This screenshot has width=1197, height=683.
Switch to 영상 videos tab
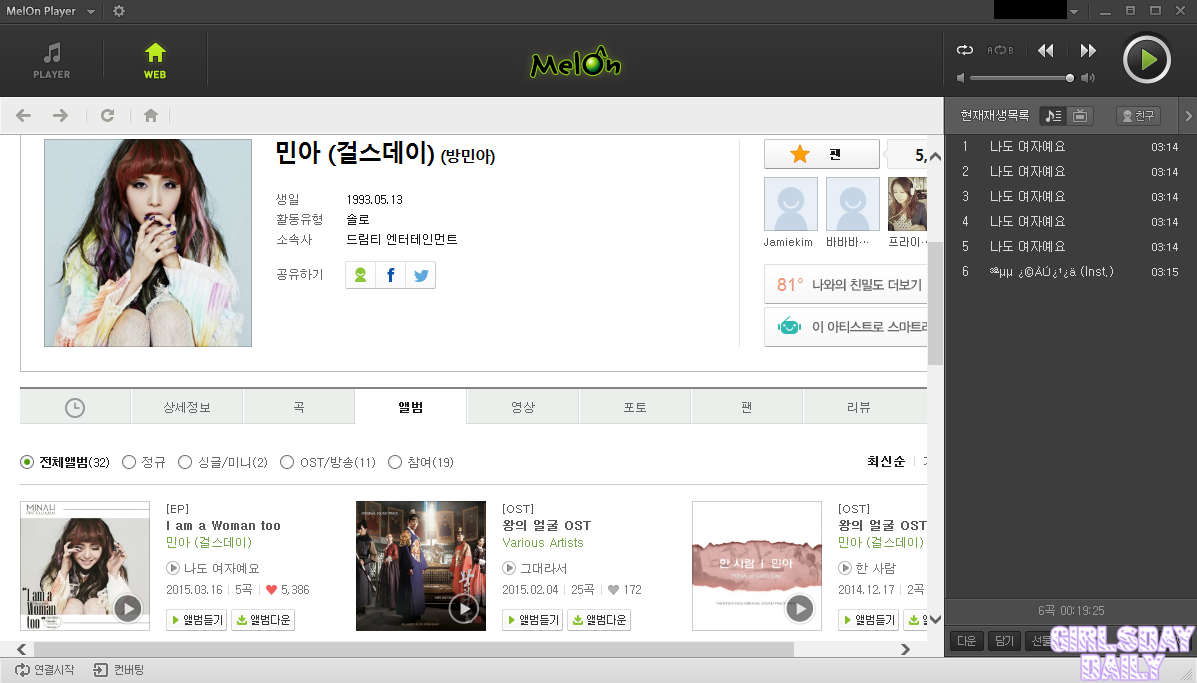click(523, 408)
